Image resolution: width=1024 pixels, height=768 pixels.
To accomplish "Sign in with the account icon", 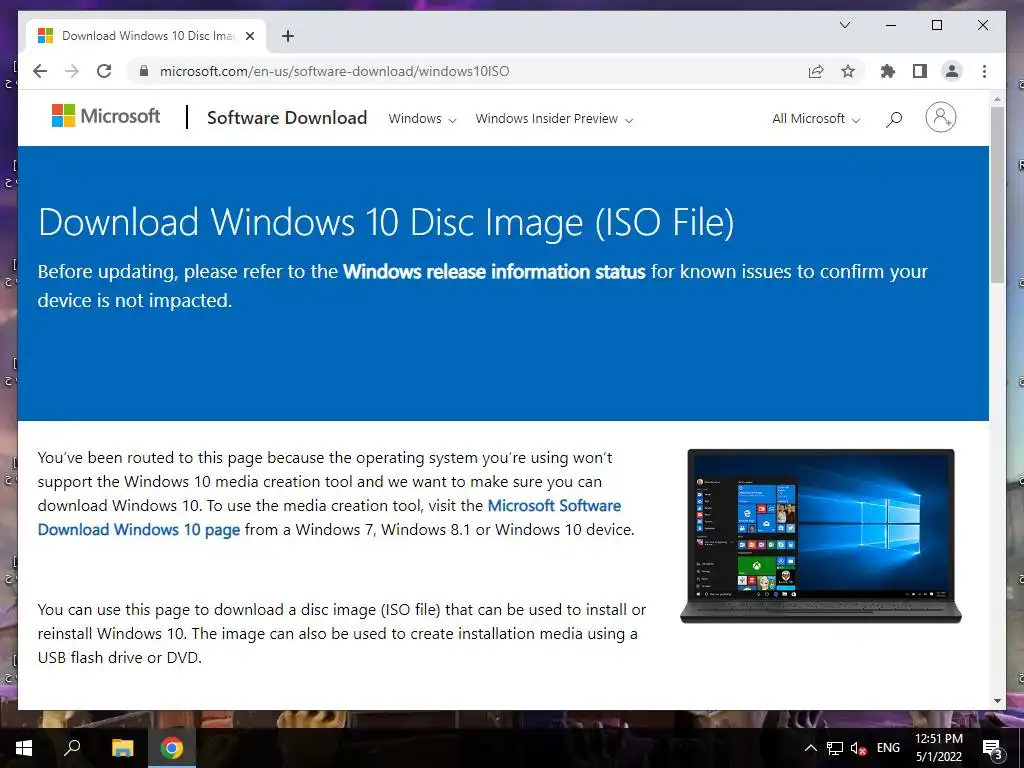I will point(940,118).
